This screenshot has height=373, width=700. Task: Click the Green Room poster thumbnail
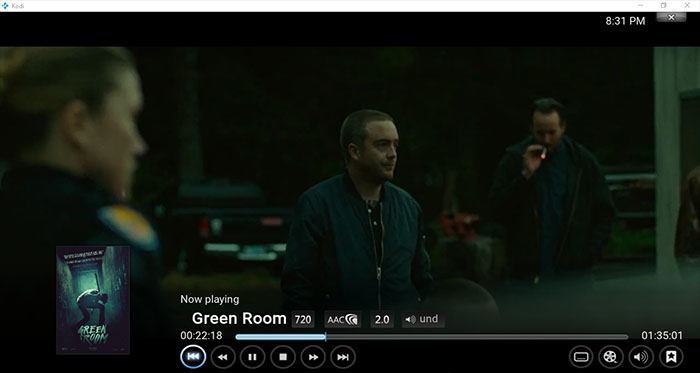(93, 300)
